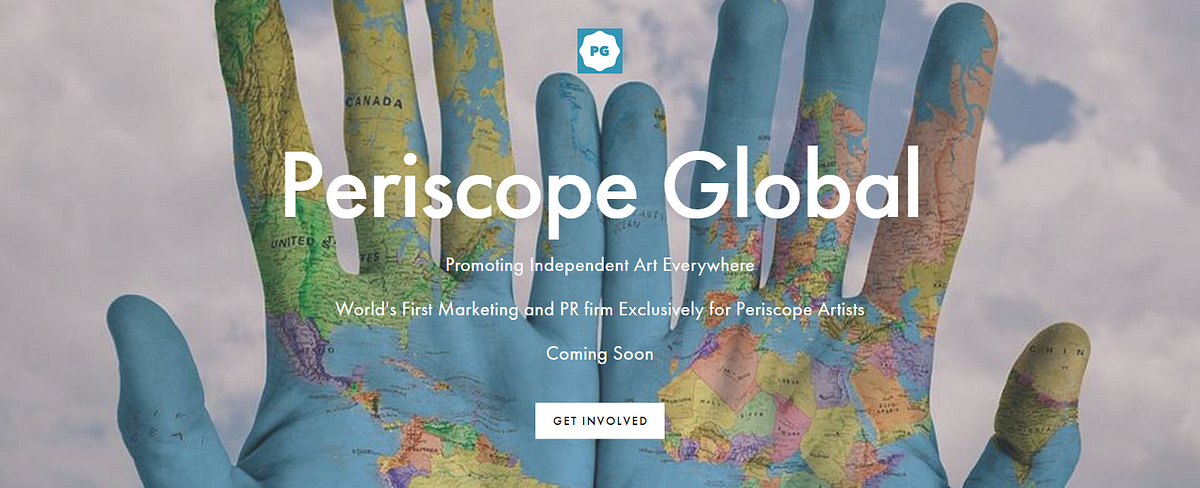The image size is (1200, 488).
Task: Select the 'Promoting Independent Art Everywhere' tagline
Action: click(600, 266)
